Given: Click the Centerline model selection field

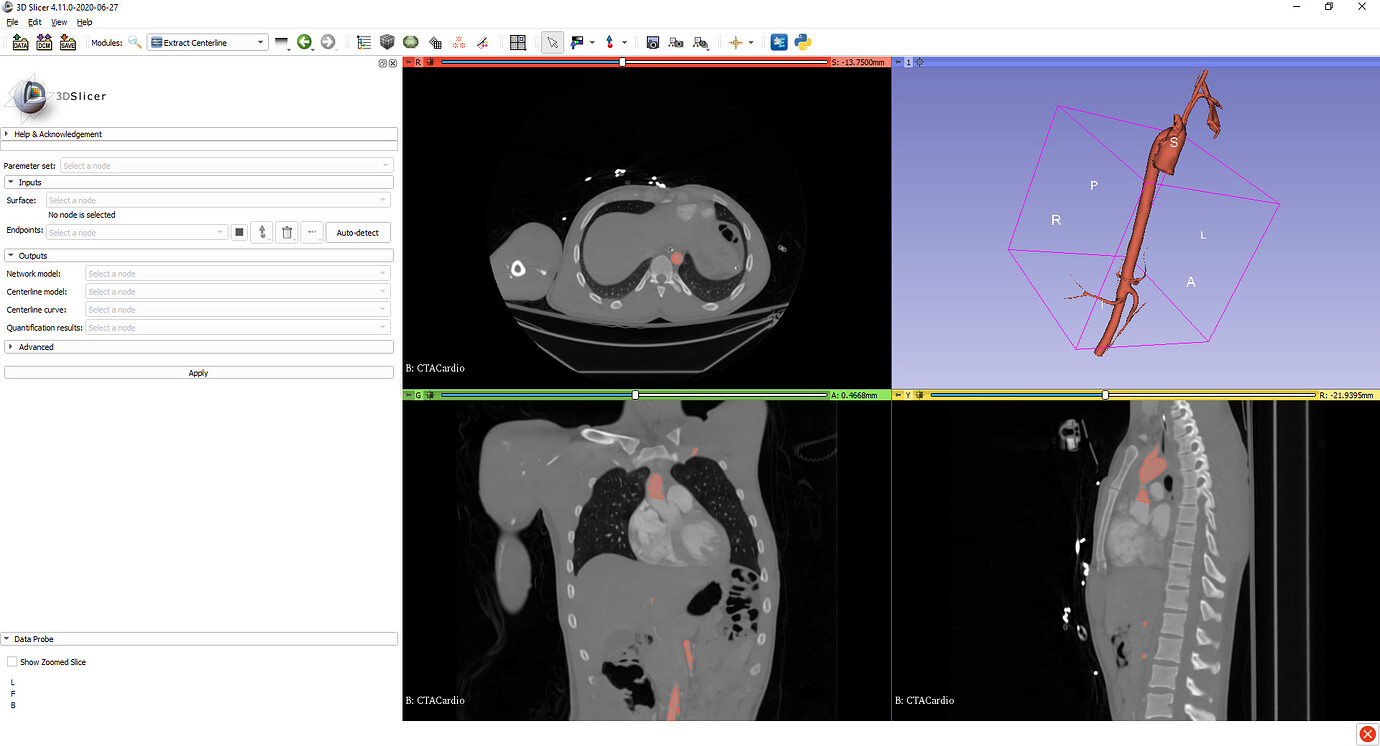Looking at the screenshot, I should coord(237,291).
